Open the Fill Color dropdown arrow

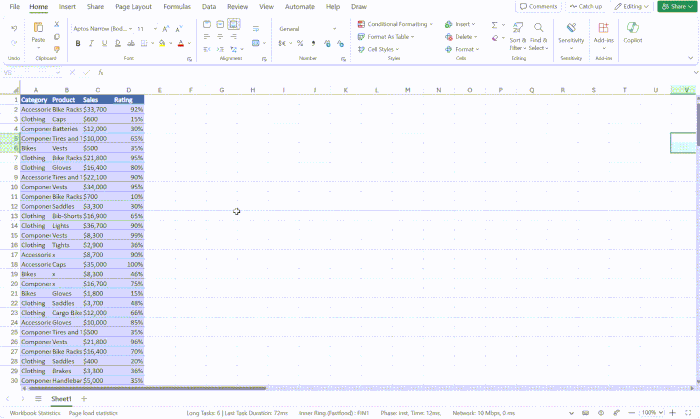[x=171, y=43]
